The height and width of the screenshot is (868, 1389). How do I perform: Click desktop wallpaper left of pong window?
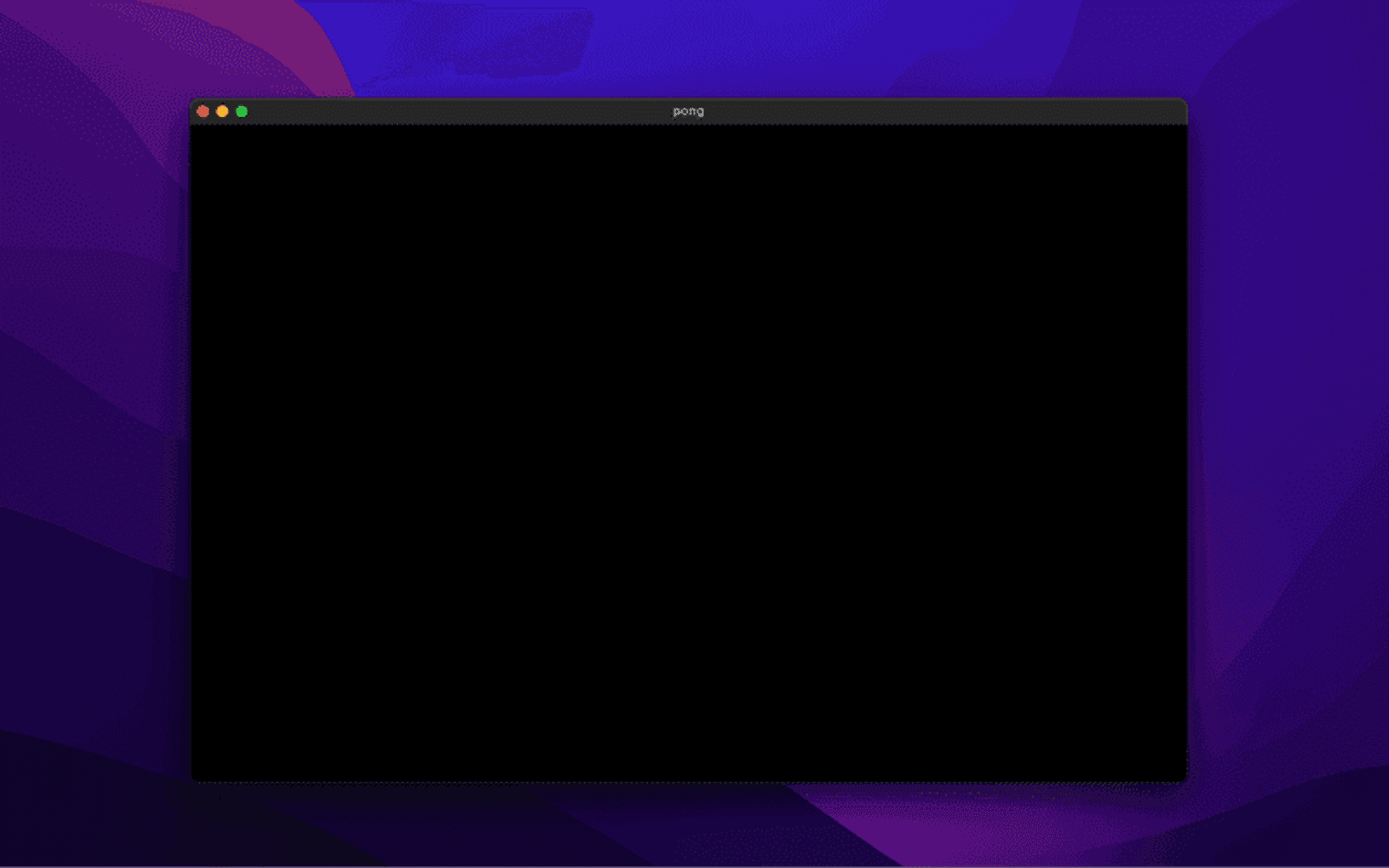click(x=91, y=439)
